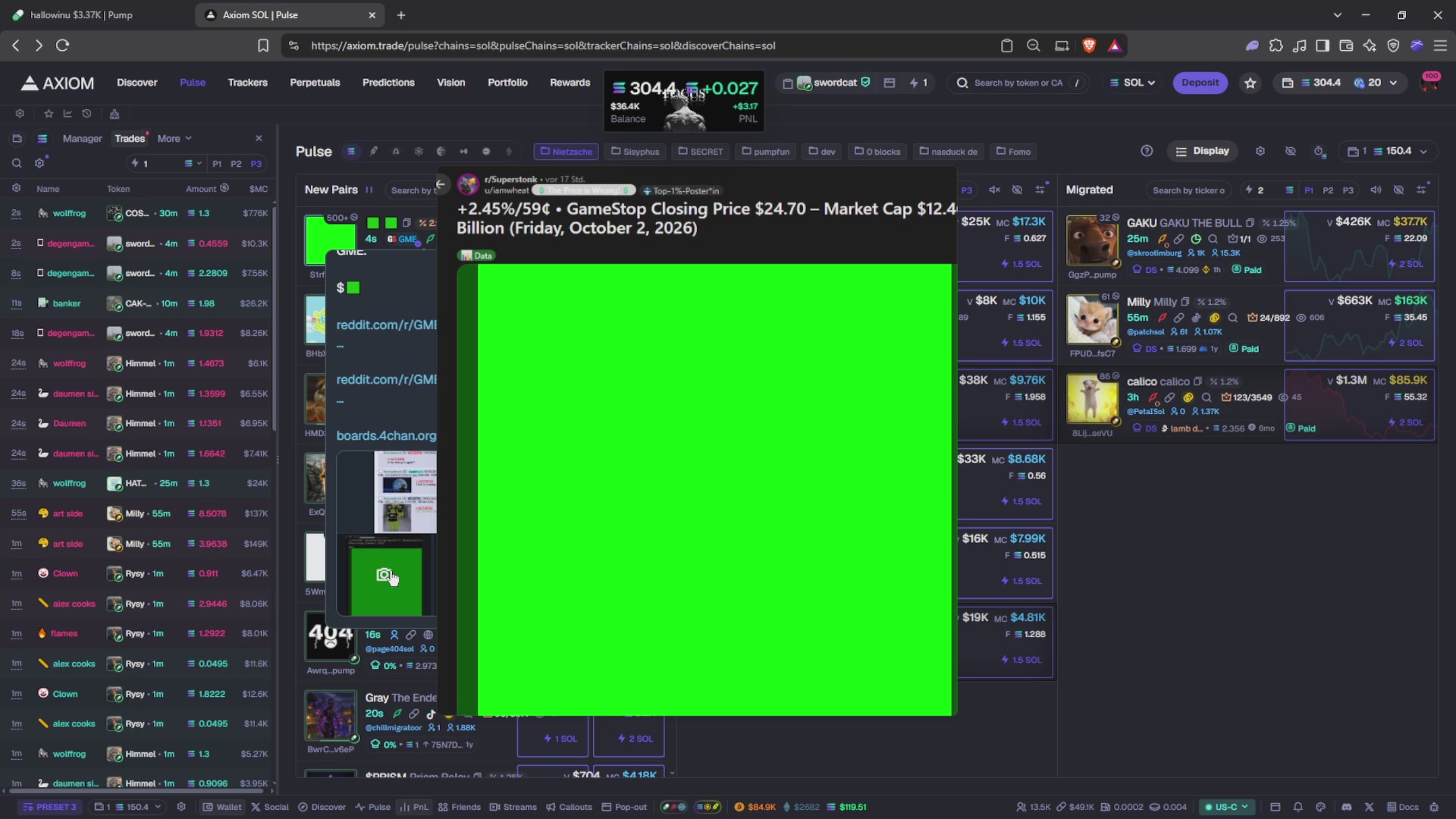
Task: Open PnL tracker in bottom bar
Action: tap(414, 807)
